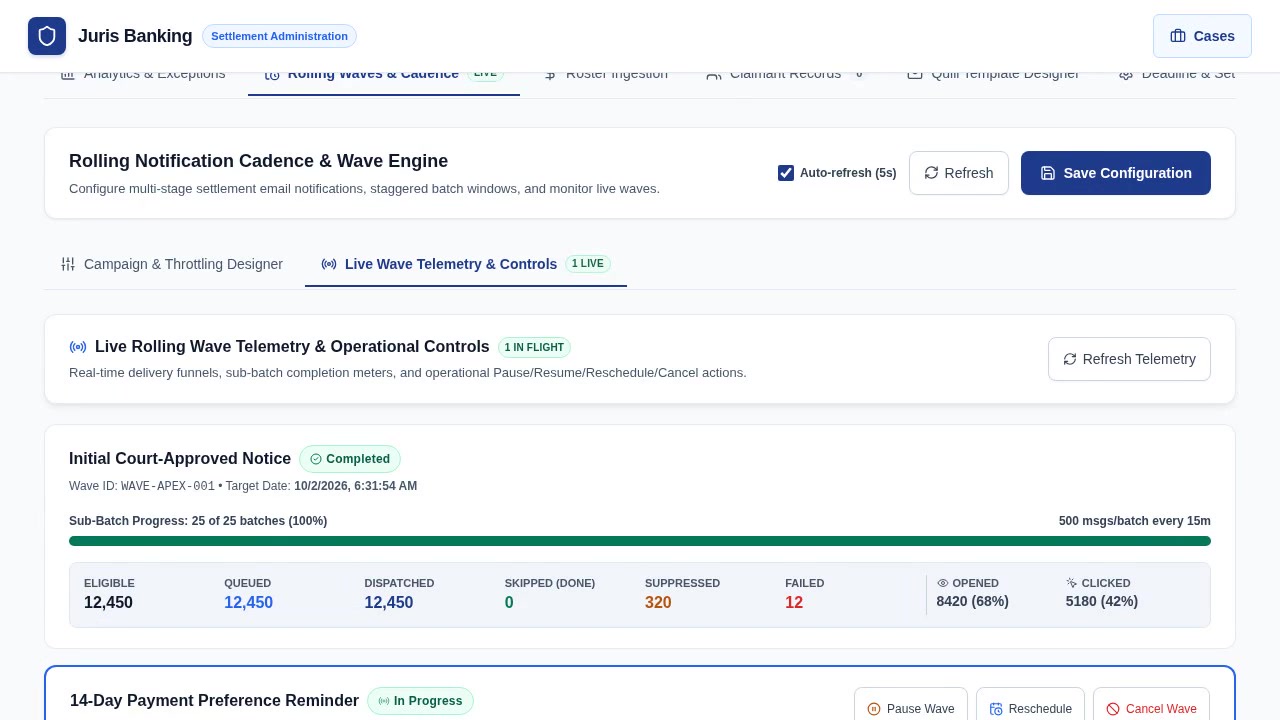The width and height of the screenshot is (1280, 720).
Task: Click the target date 10/2/2026, 6:31:54 AM
Action: pyautogui.click(x=356, y=486)
